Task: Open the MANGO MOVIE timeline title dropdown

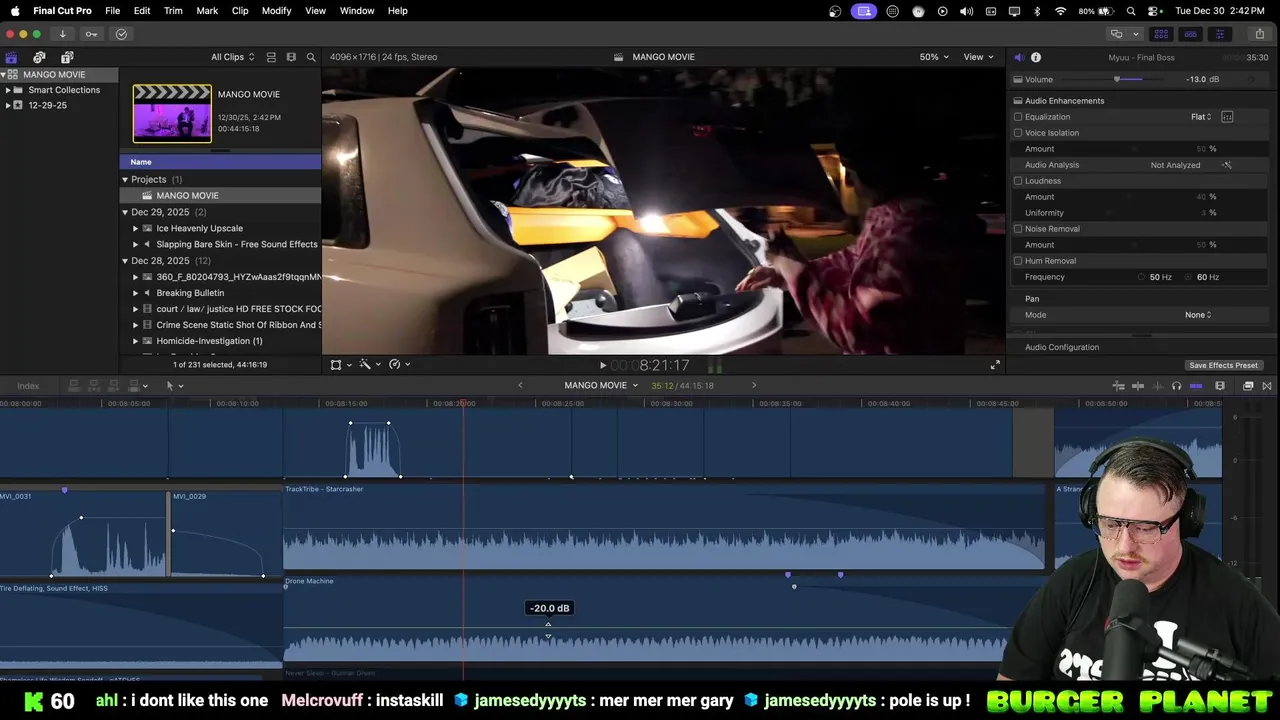Action: click(x=601, y=385)
